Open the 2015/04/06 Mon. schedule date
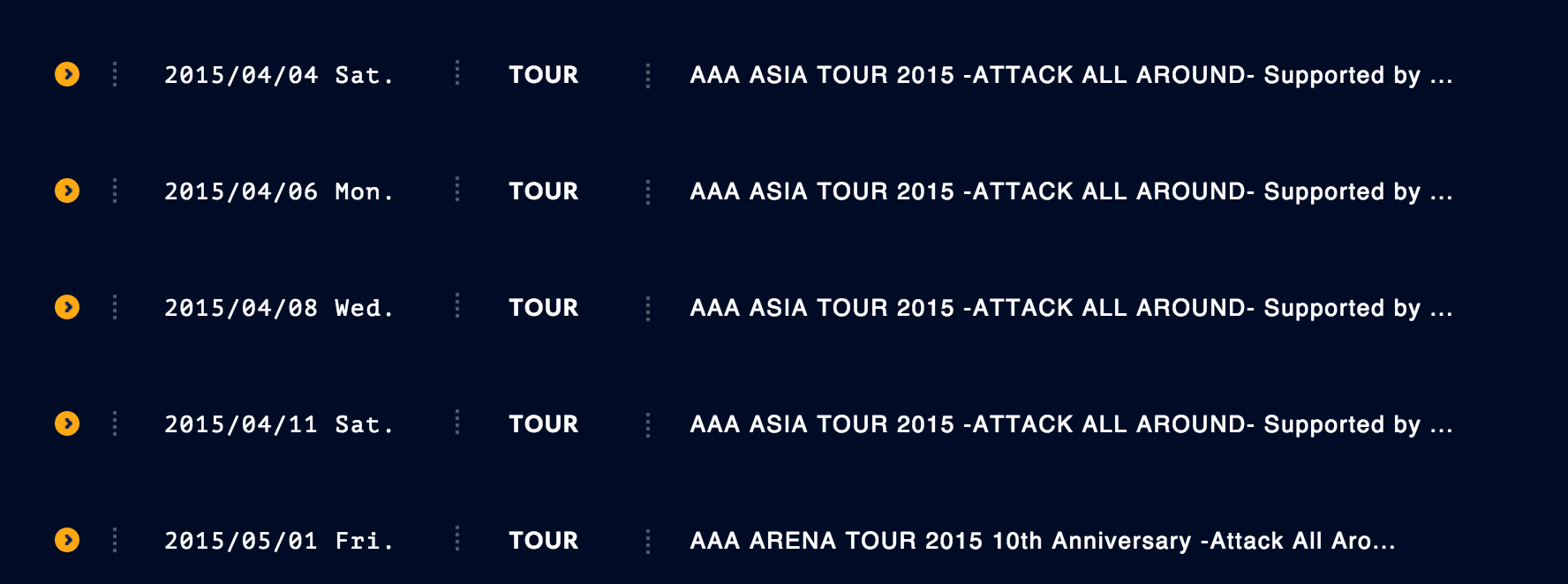Viewport: 1568px width, 584px height. coord(278,191)
